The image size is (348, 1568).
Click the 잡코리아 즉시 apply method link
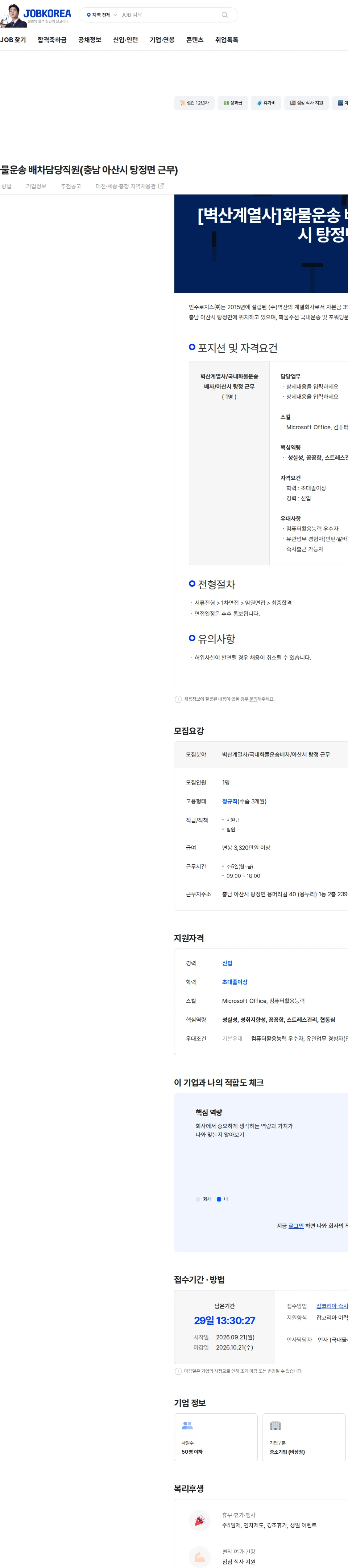pos(332,1306)
